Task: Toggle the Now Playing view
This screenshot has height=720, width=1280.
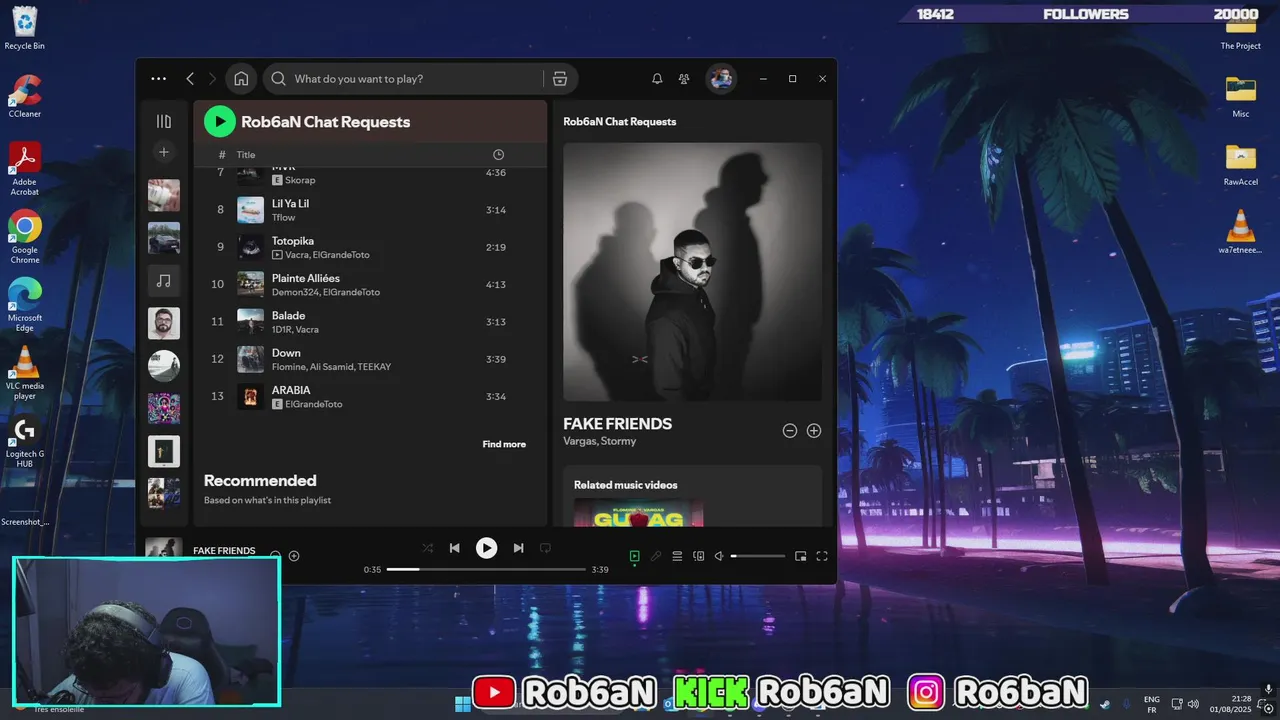Action: coord(634,556)
